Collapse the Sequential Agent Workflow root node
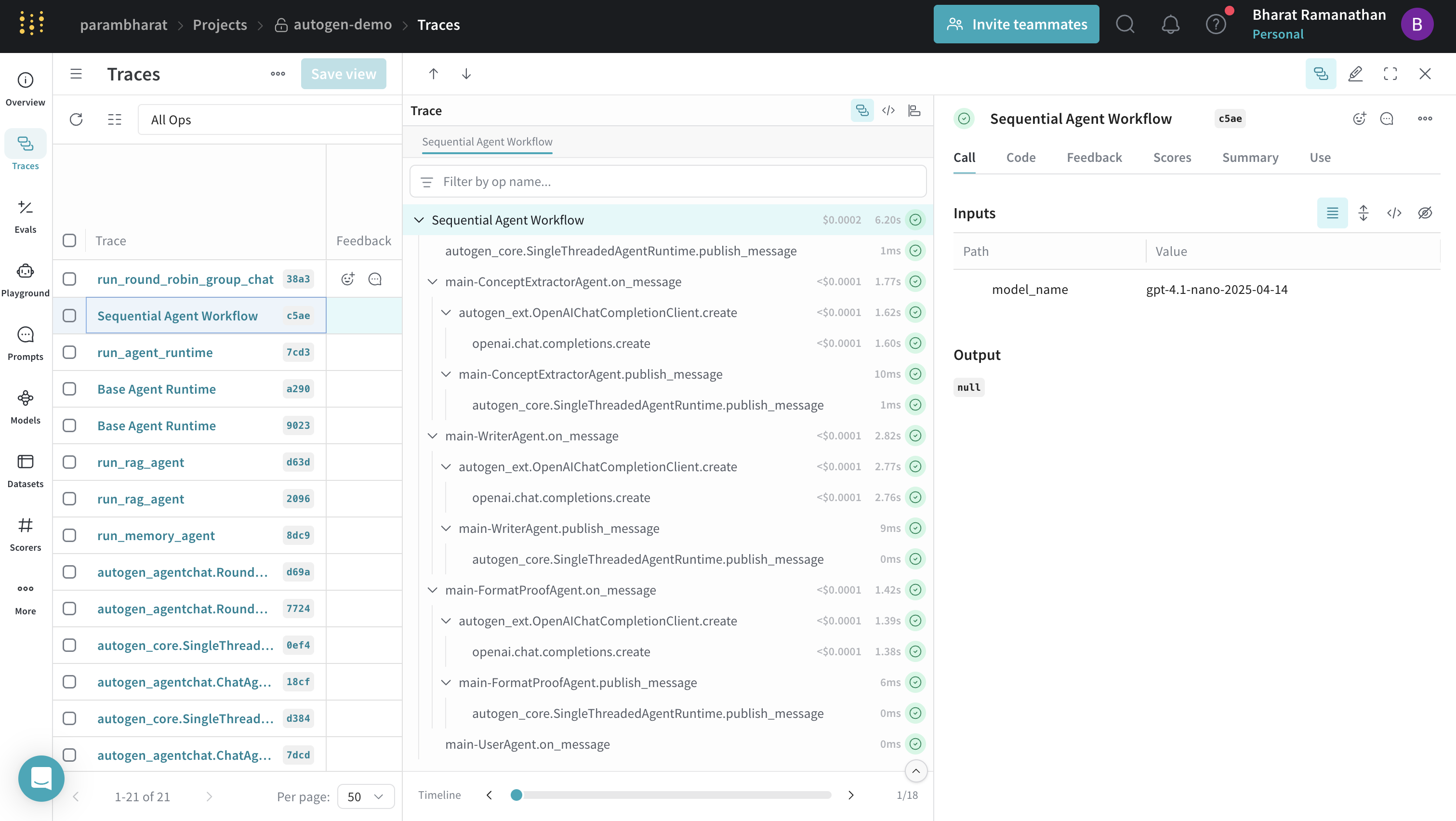This screenshot has width=1456, height=821. [419, 220]
